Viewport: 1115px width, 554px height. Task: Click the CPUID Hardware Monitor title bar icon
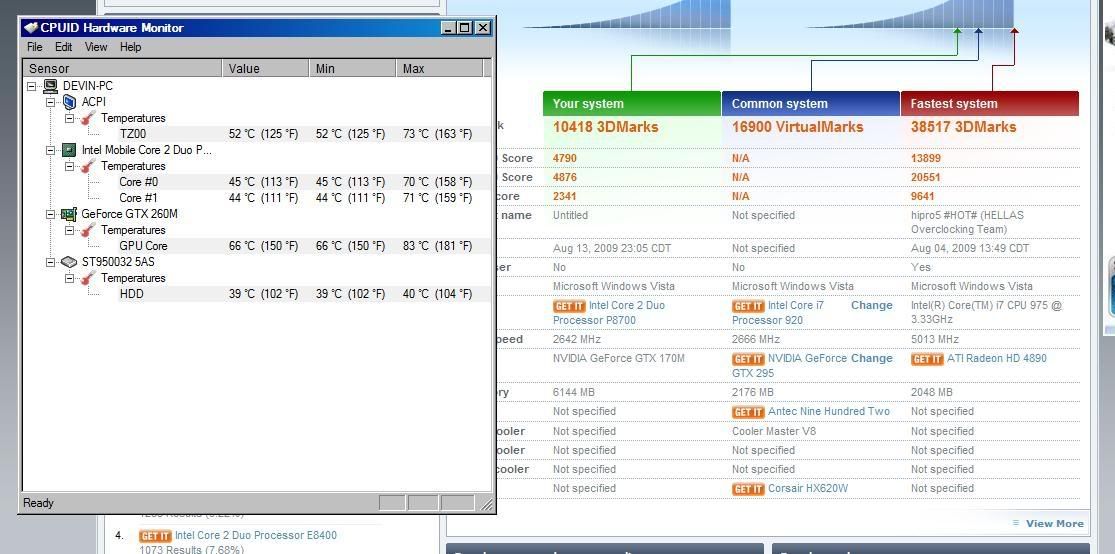point(31,28)
